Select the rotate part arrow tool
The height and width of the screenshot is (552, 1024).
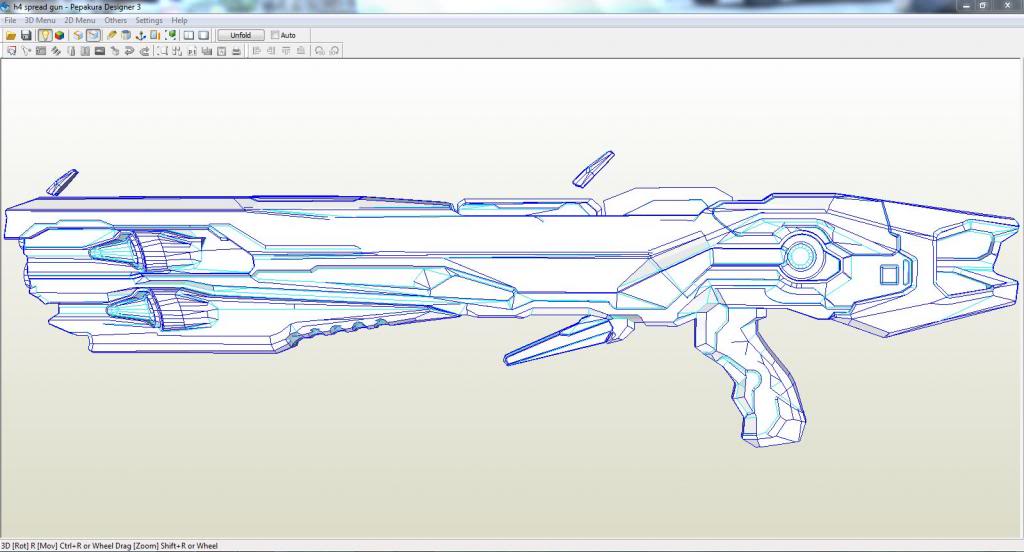tap(26, 51)
